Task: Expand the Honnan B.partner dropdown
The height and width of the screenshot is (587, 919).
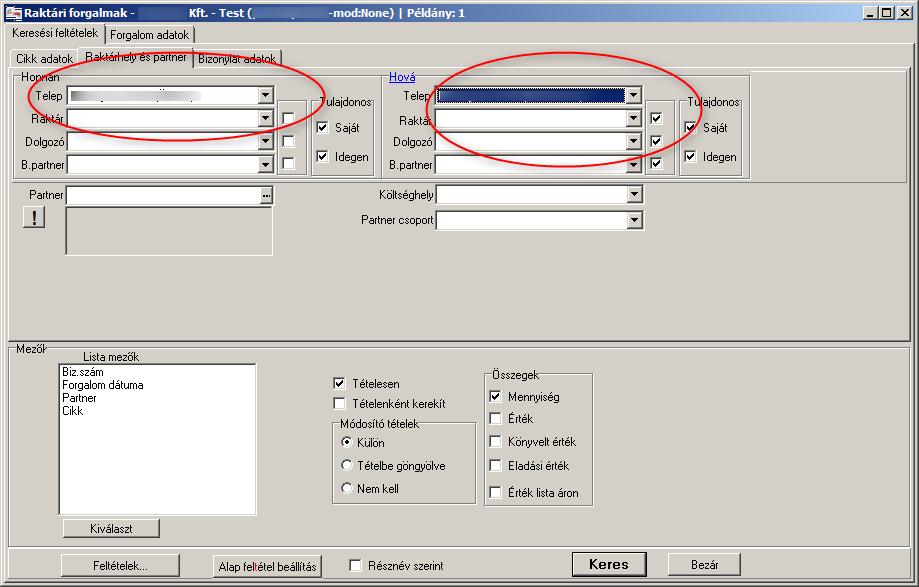Action: pos(266,164)
